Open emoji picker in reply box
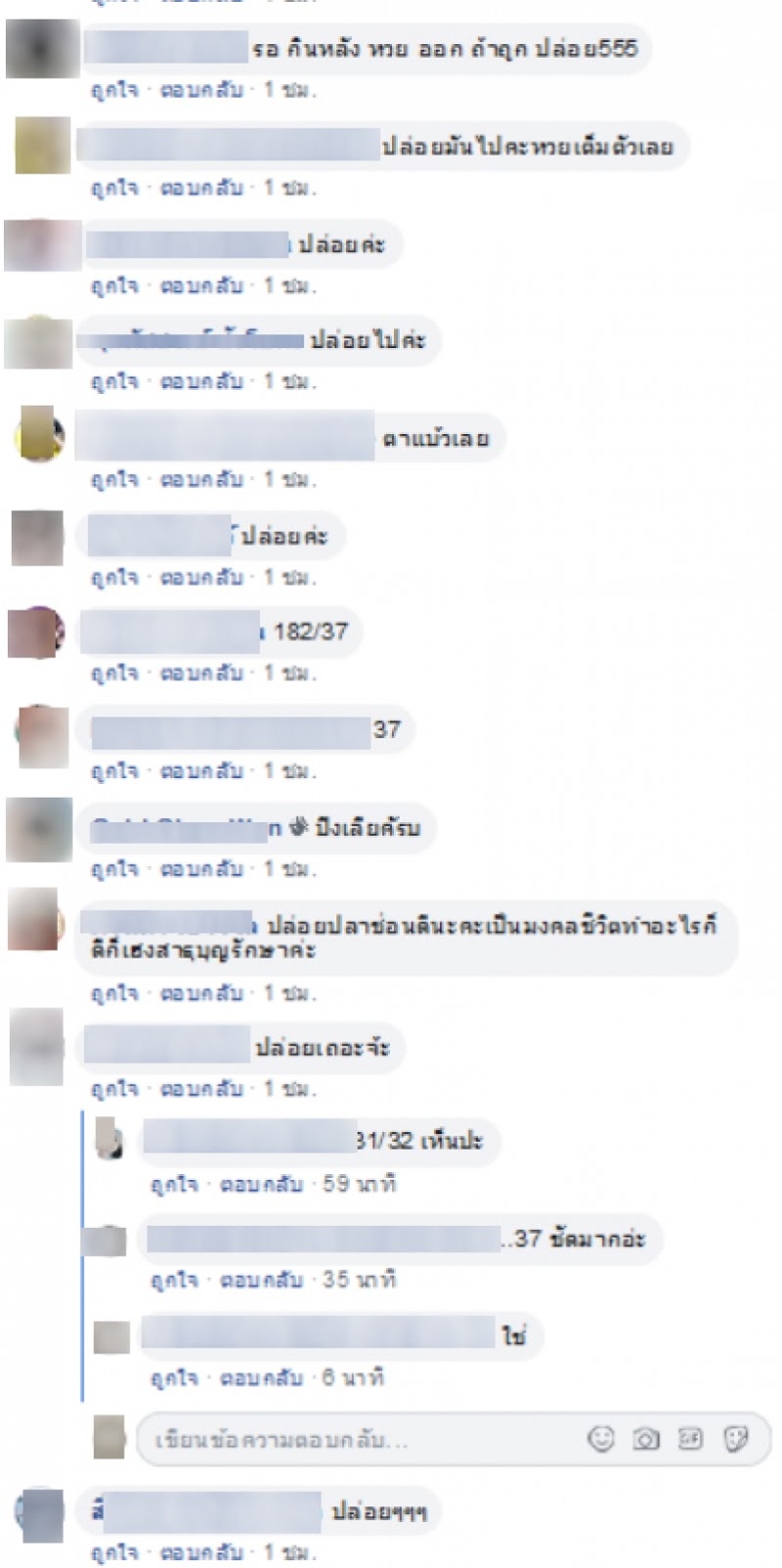The image size is (782, 1568). pos(601,1439)
